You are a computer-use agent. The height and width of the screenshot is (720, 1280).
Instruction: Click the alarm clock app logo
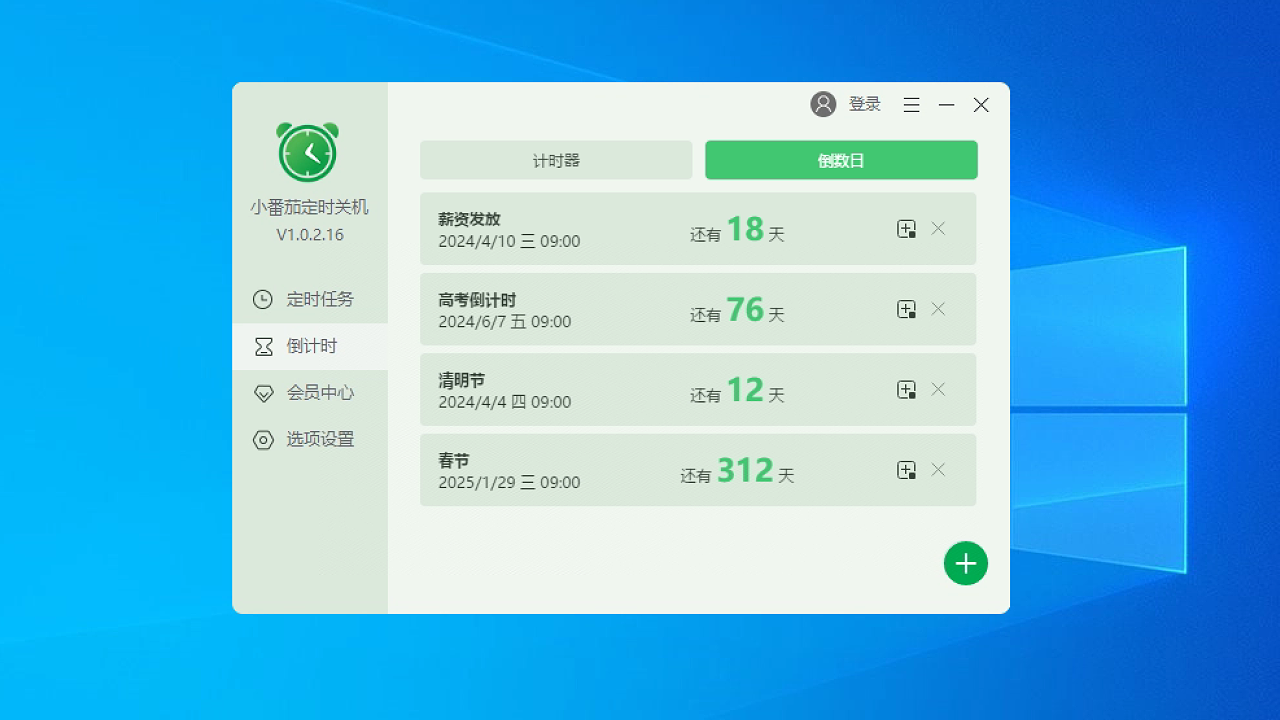pyautogui.click(x=308, y=152)
